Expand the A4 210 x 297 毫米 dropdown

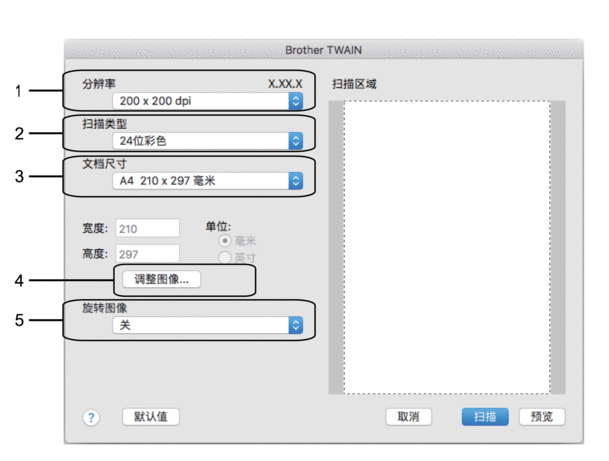[200, 181]
